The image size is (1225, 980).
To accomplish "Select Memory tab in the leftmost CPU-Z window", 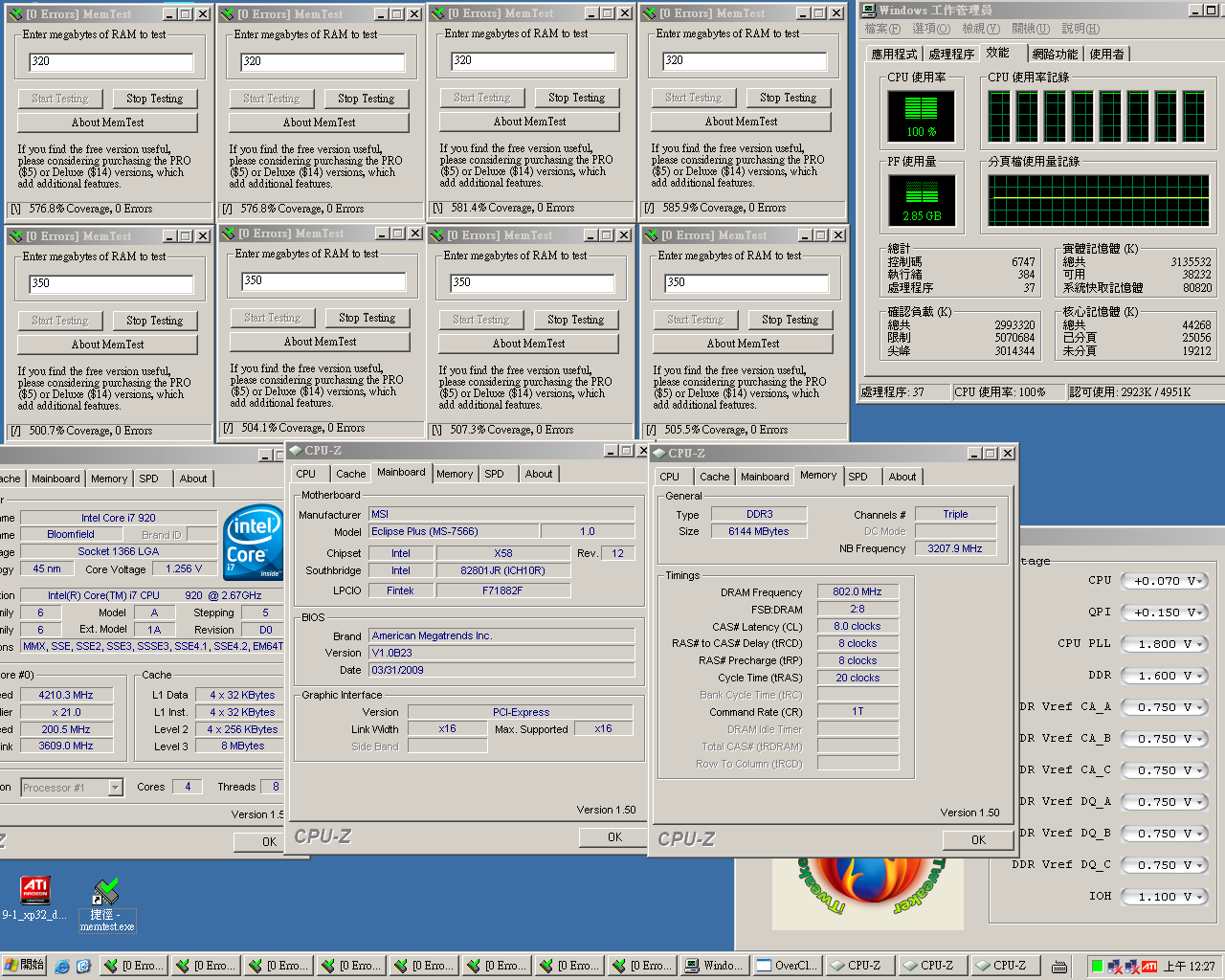I will 109,479.
